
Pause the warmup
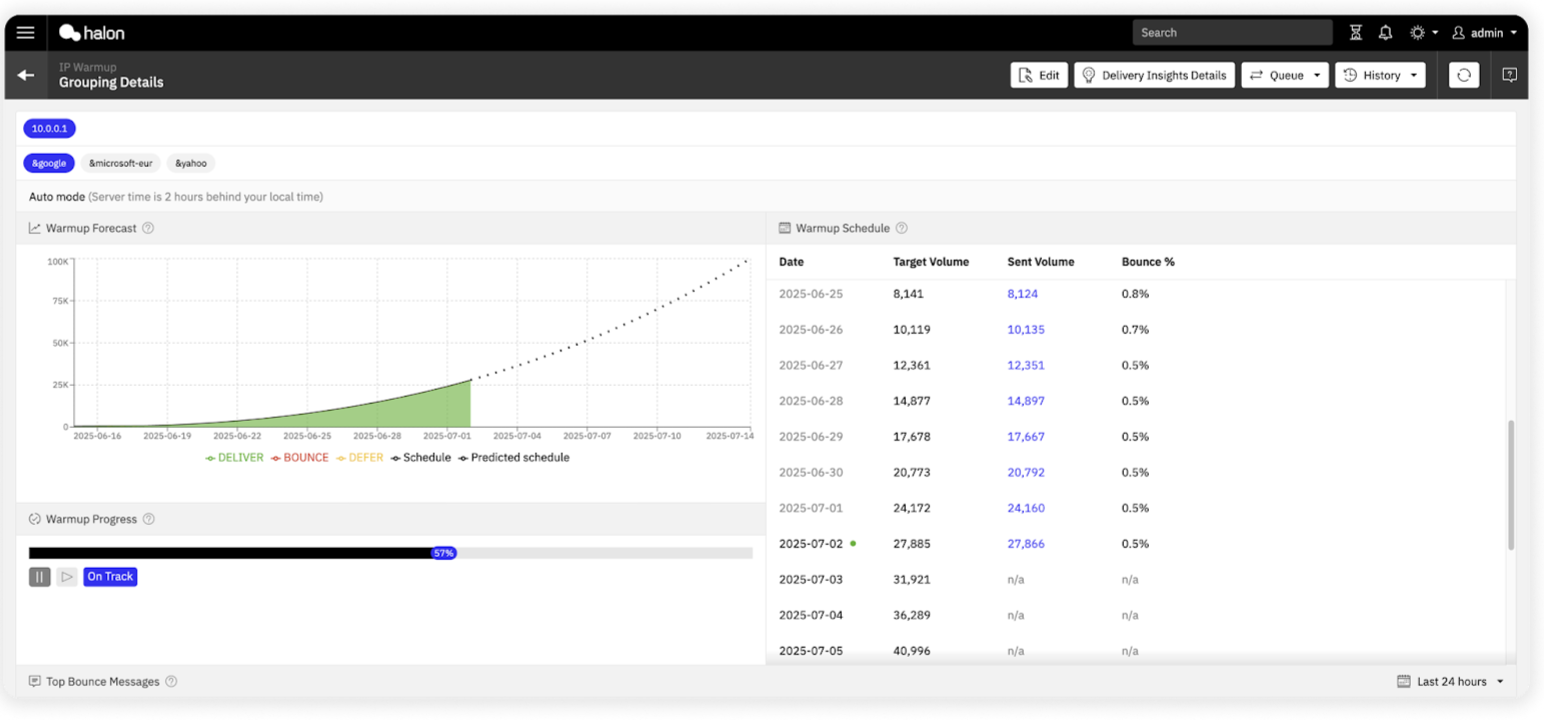(x=40, y=577)
